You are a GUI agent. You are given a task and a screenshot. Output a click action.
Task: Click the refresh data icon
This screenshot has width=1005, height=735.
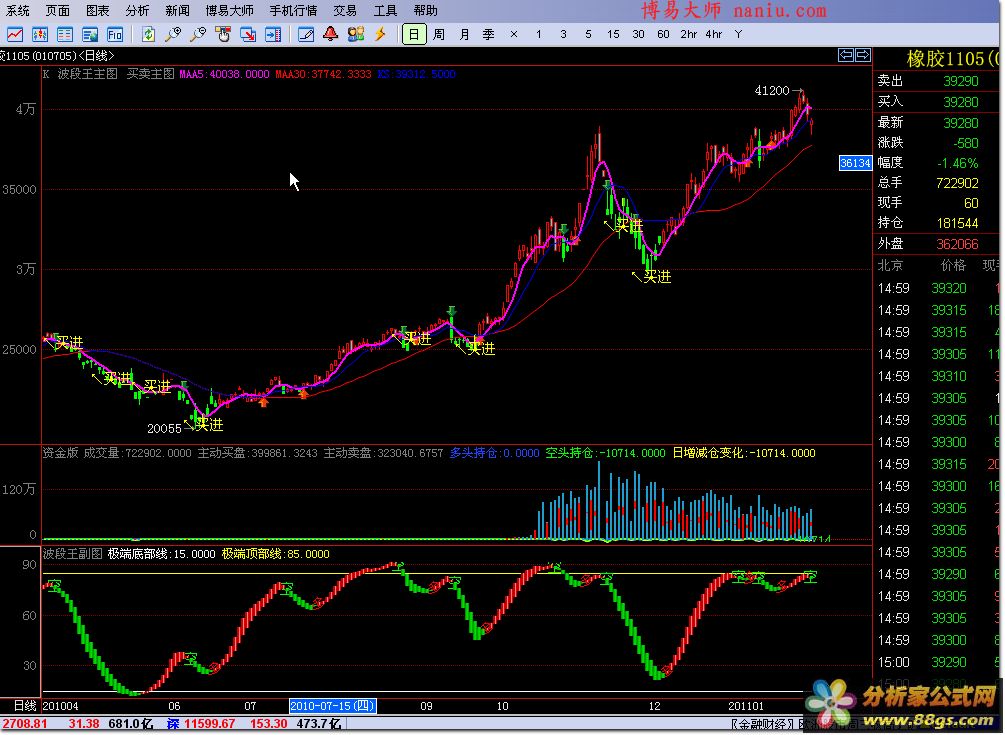(148, 35)
